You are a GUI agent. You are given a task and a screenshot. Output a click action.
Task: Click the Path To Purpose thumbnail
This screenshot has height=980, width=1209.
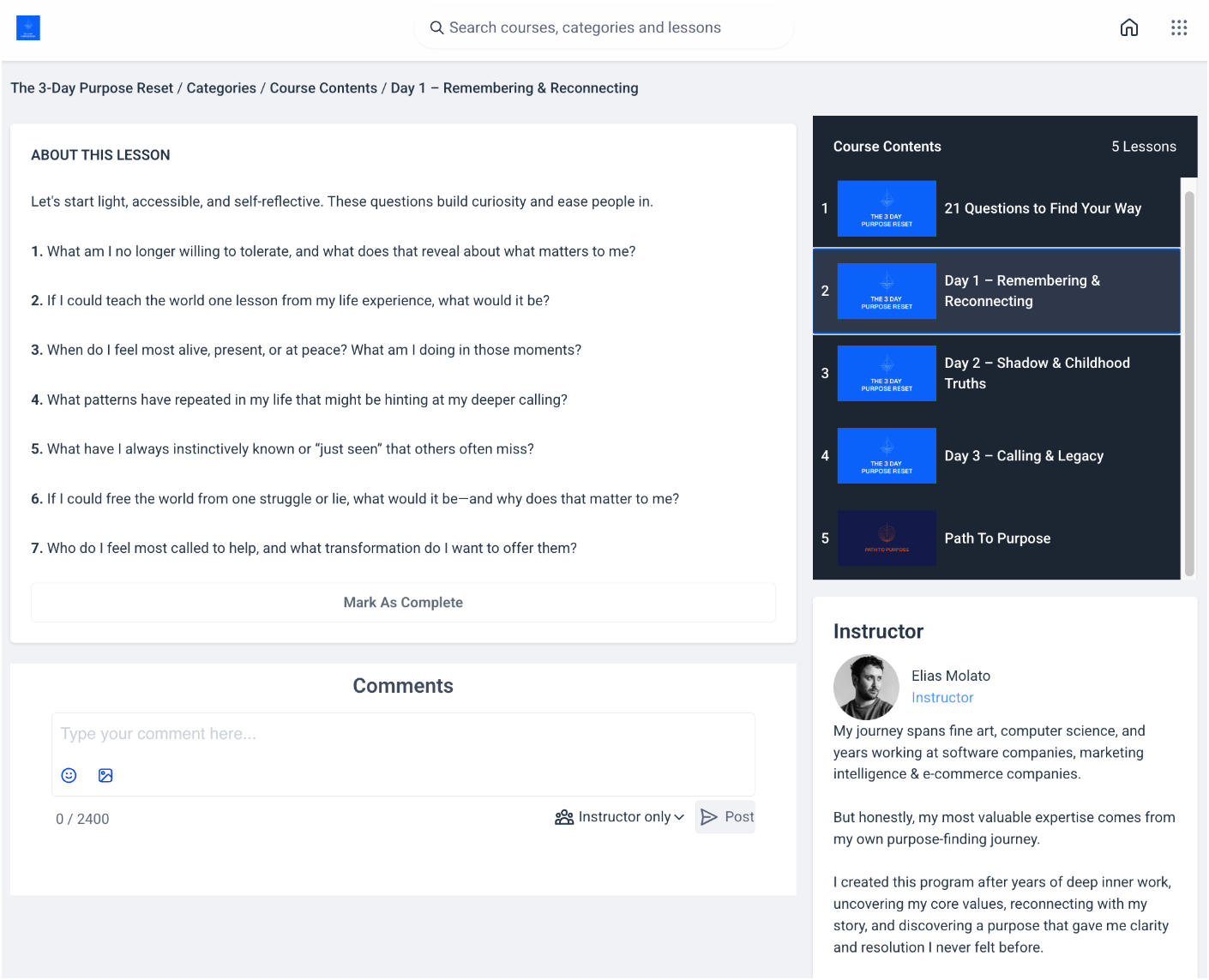887,538
